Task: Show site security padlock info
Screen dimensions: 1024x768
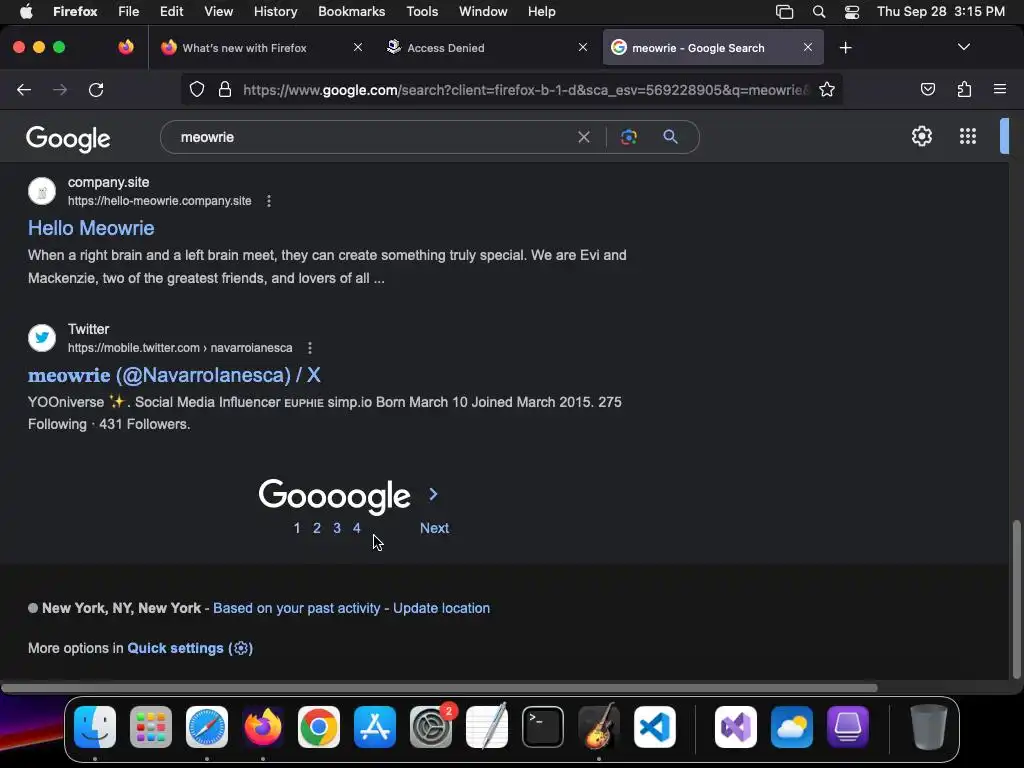Action: coord(225,89)
